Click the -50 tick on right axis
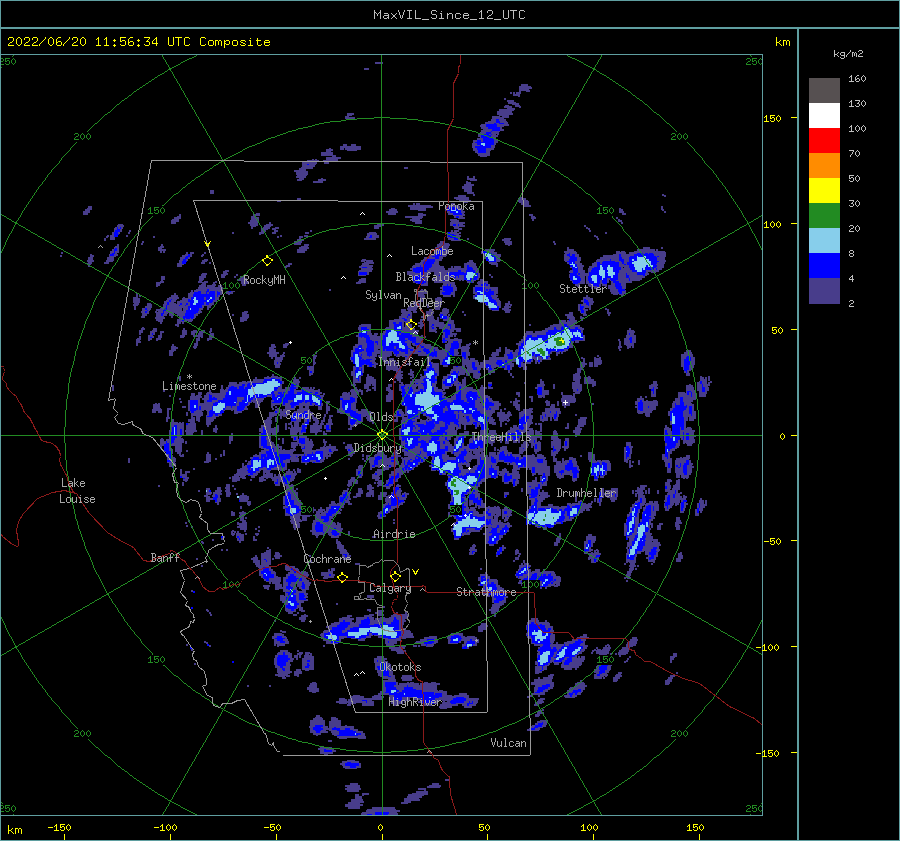The height and width of the screenshot is (841, 900). [x=771, y=541]
